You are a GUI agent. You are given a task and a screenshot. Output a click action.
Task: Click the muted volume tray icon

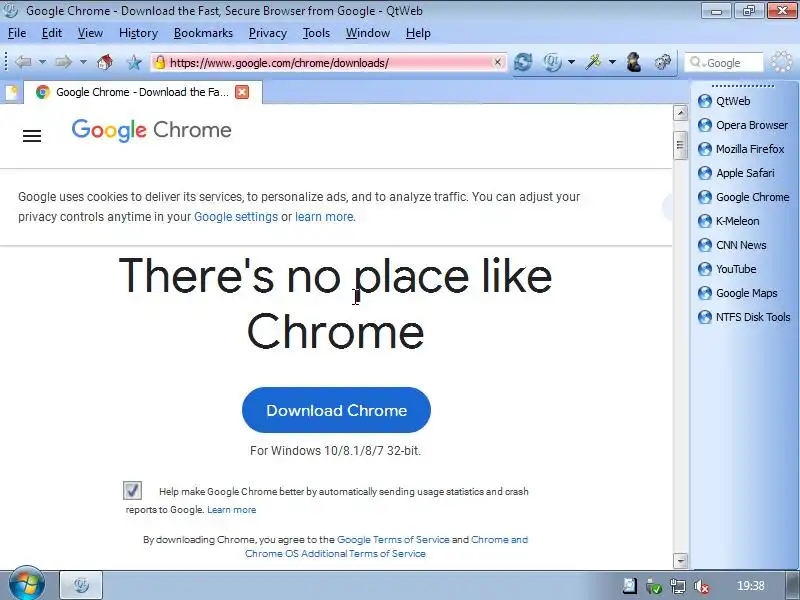(x=702, y=586)
